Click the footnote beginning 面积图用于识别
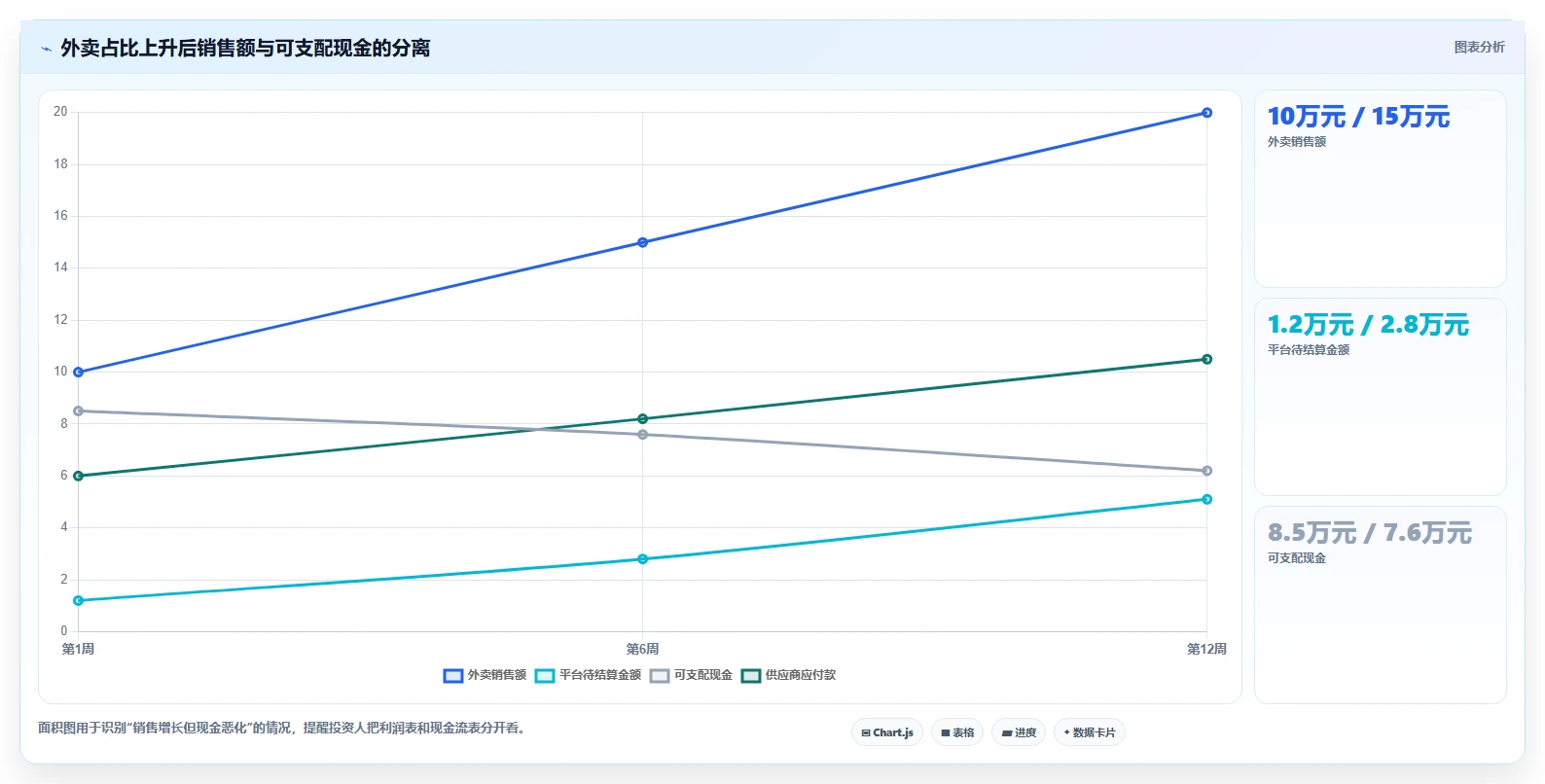1545x784 pixels. [284, 728]
